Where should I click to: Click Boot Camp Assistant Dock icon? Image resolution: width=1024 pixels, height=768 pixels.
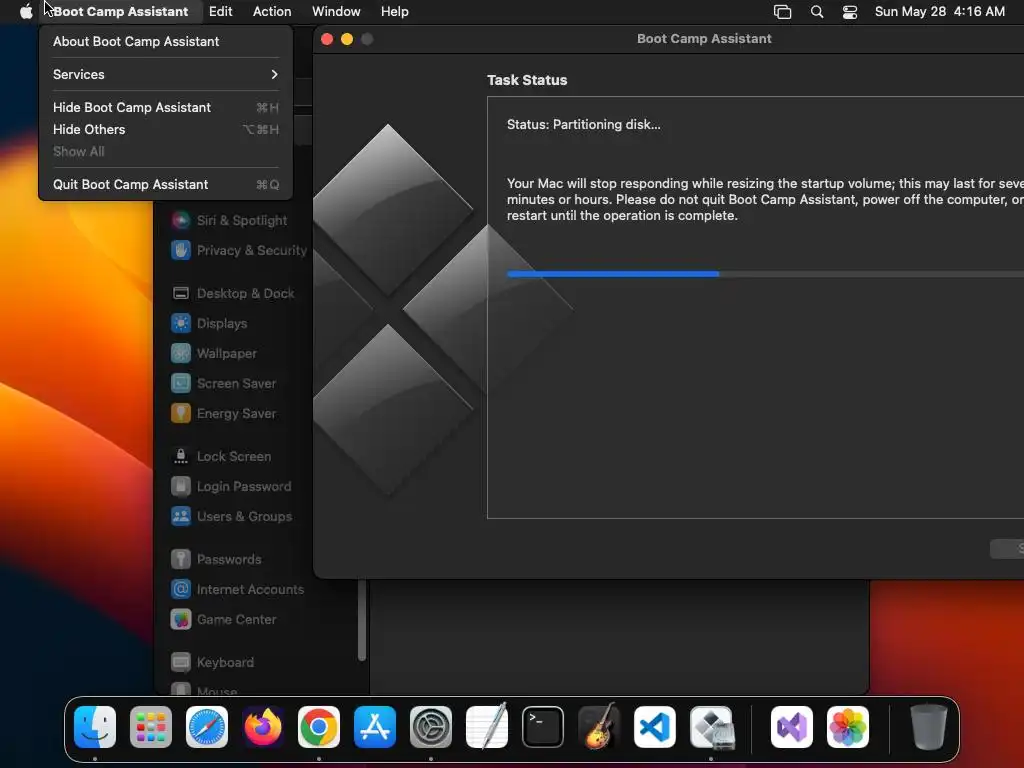click(711, 727)
